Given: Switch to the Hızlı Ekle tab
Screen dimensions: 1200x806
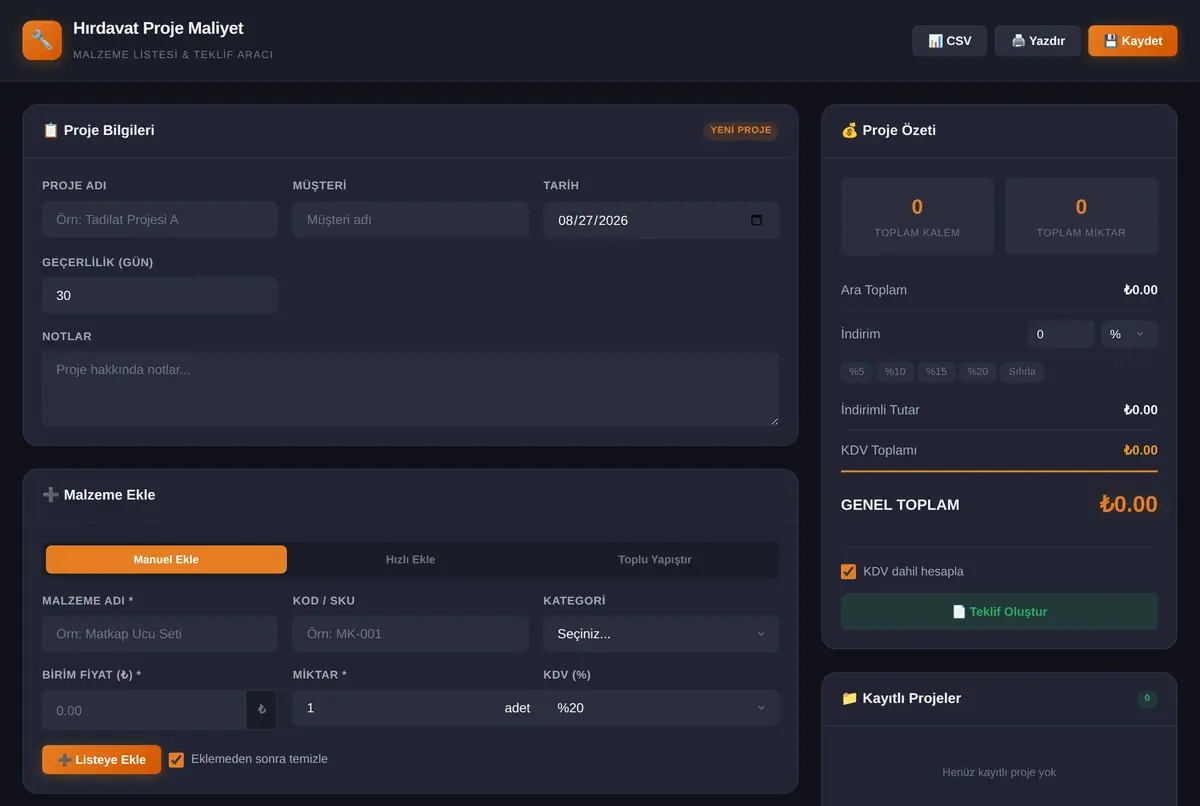Looking at the screenshot, I should (410, 559).
